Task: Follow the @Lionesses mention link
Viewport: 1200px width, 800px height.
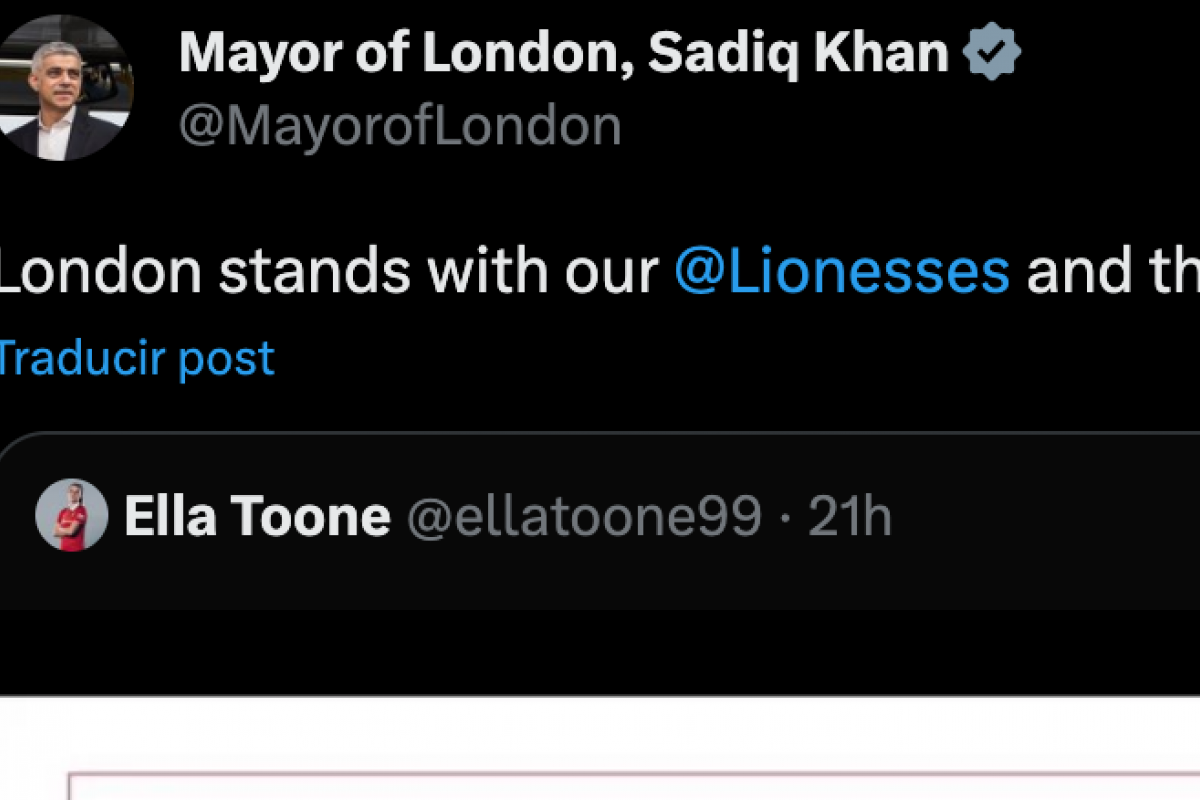Action: [x=842, y=270]
